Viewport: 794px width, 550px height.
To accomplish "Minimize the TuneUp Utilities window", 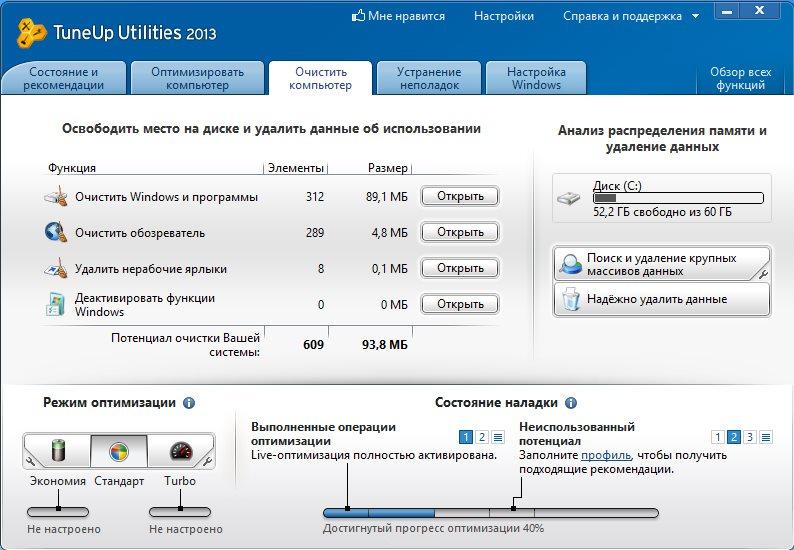I will click(x=727, y=10).
